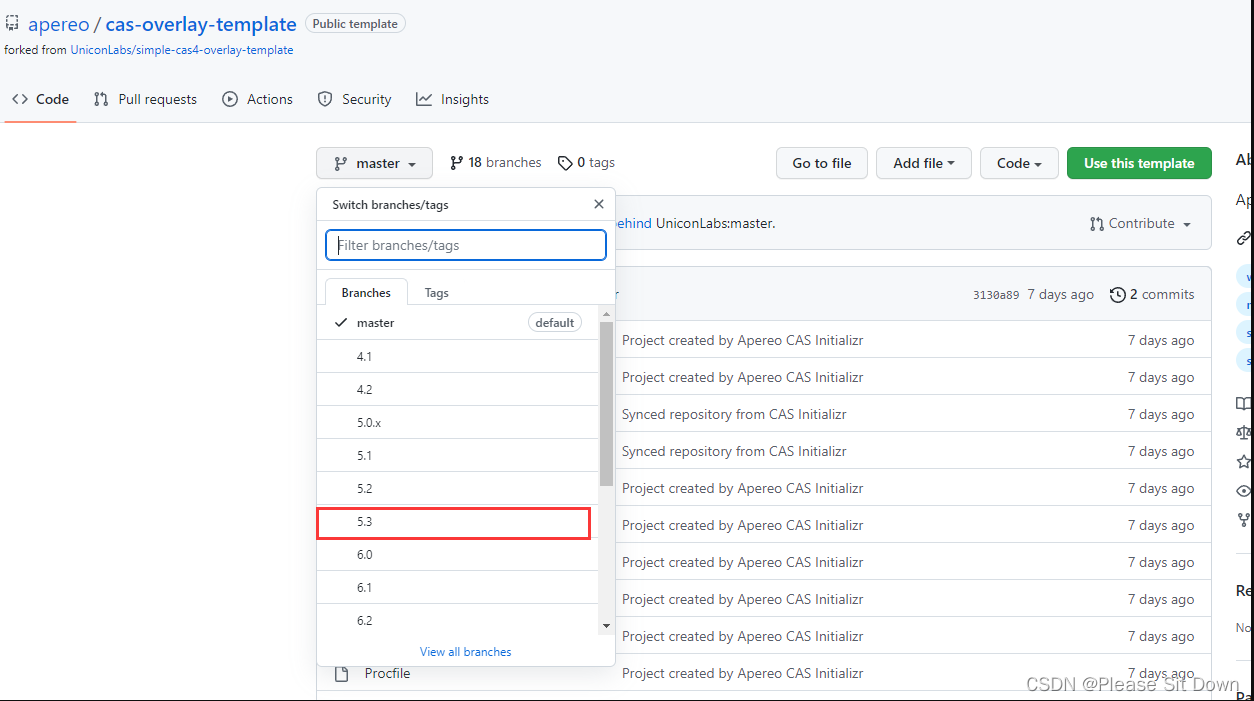
Task: Click the branch list scrollbar thumb
Action: point(606,403)
